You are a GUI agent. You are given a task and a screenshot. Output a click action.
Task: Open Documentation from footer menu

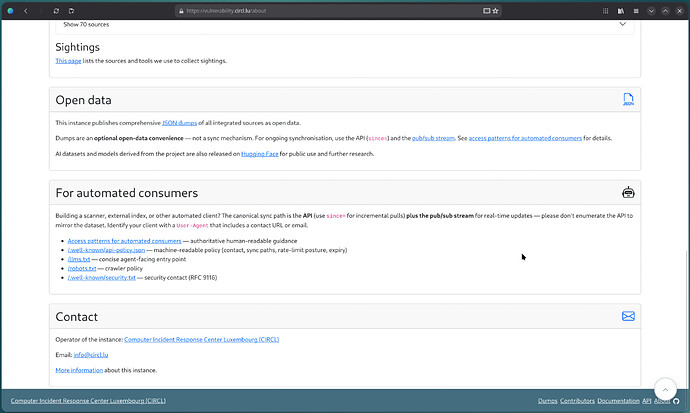click(618, 401)
